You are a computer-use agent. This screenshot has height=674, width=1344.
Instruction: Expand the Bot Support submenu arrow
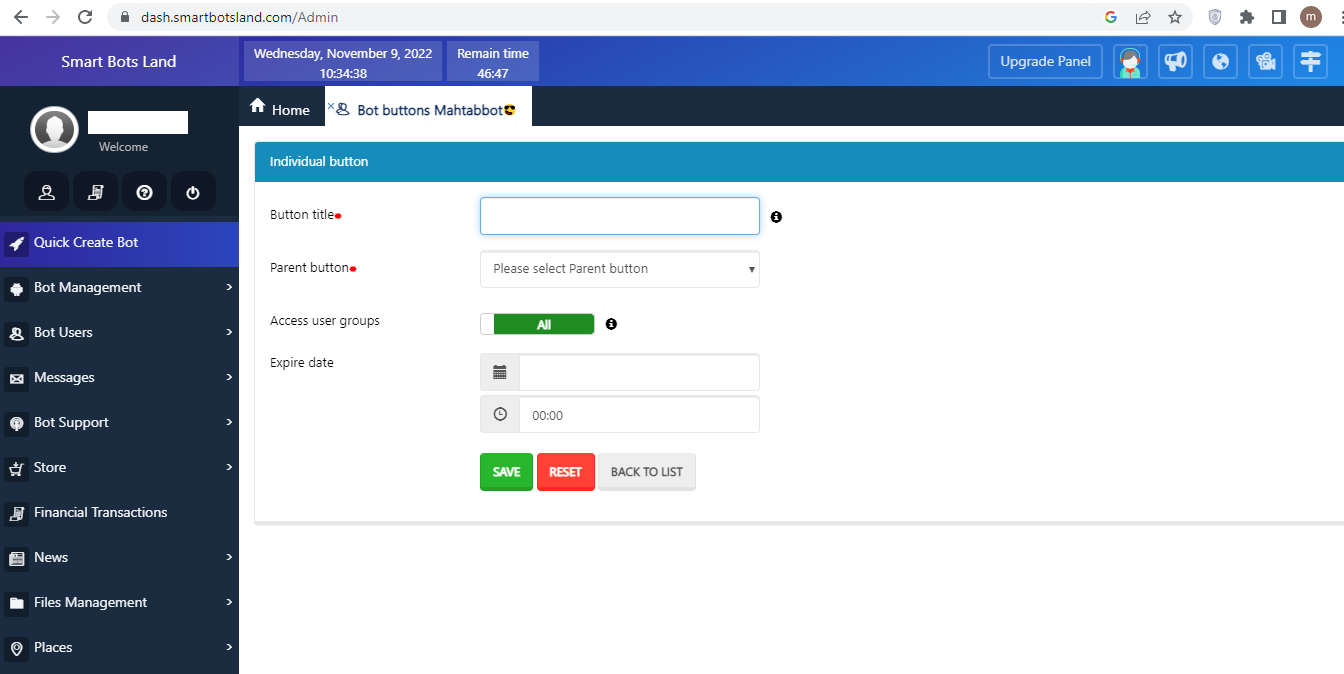click(229, 422)
